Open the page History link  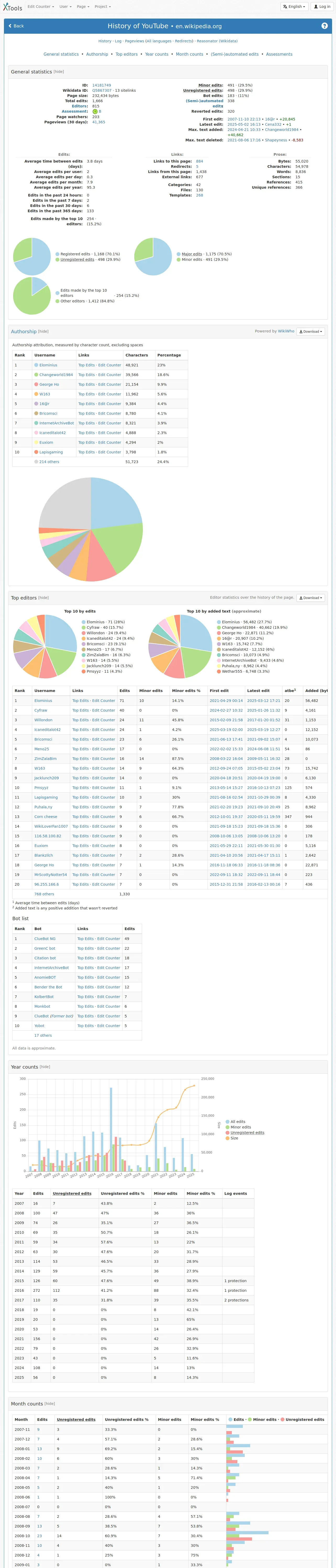click(x=105, y=41)
